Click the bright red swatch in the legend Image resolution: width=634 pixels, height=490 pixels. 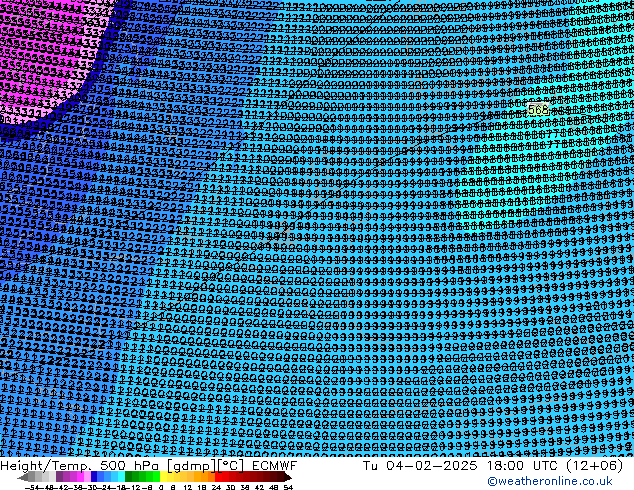(x=219, y=477)
